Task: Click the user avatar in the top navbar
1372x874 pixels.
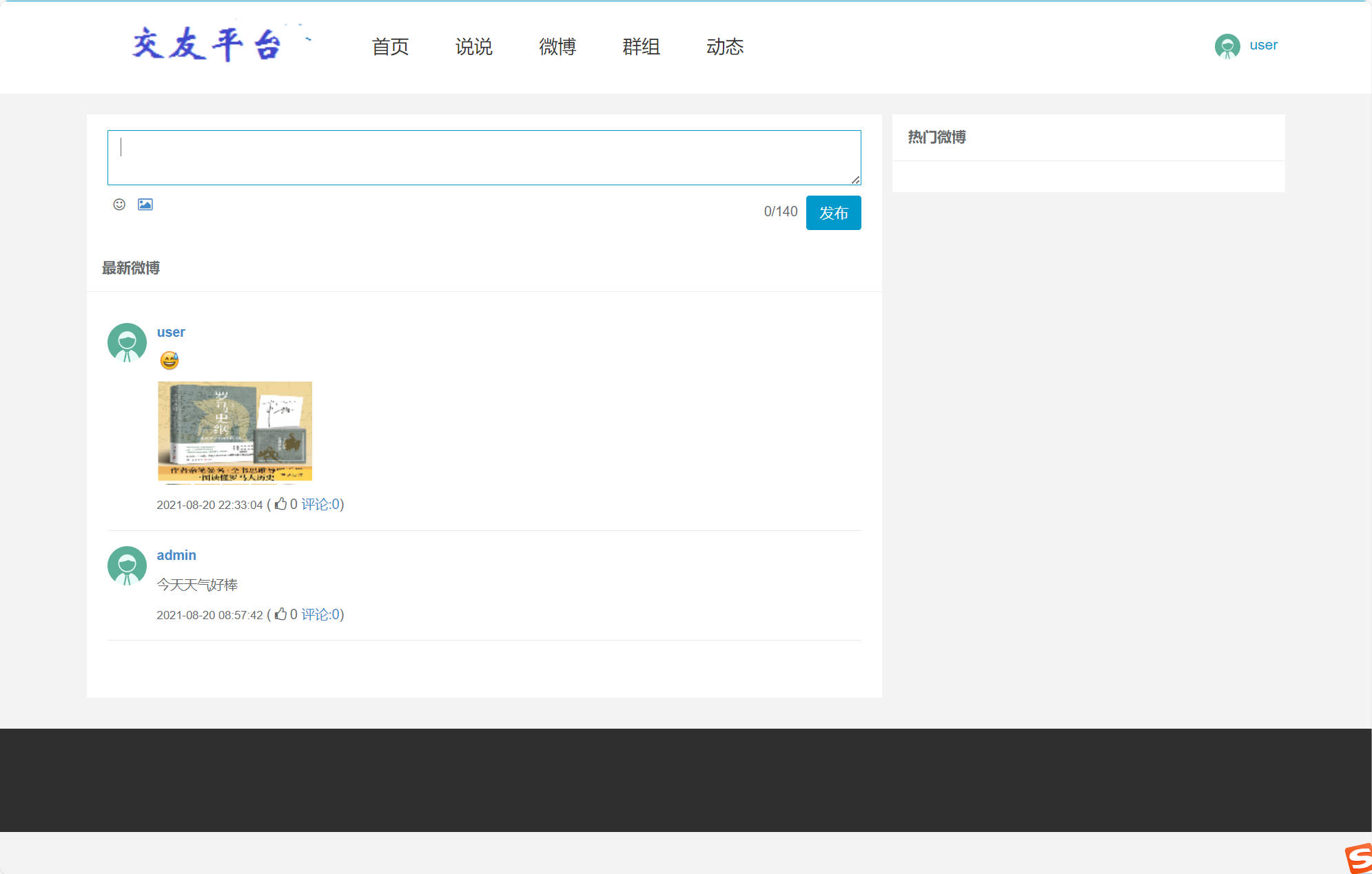Action: (1227, 46)
